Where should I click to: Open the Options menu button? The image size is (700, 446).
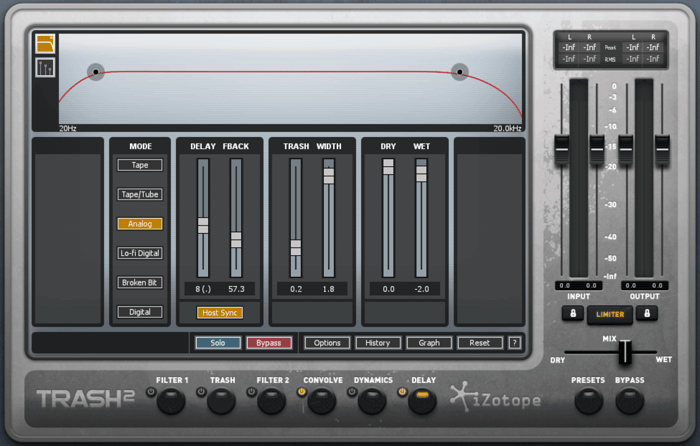(x=327, y=343)
